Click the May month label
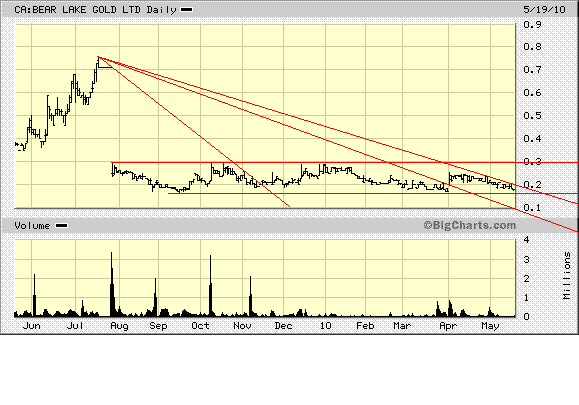 tap(490, 326)
